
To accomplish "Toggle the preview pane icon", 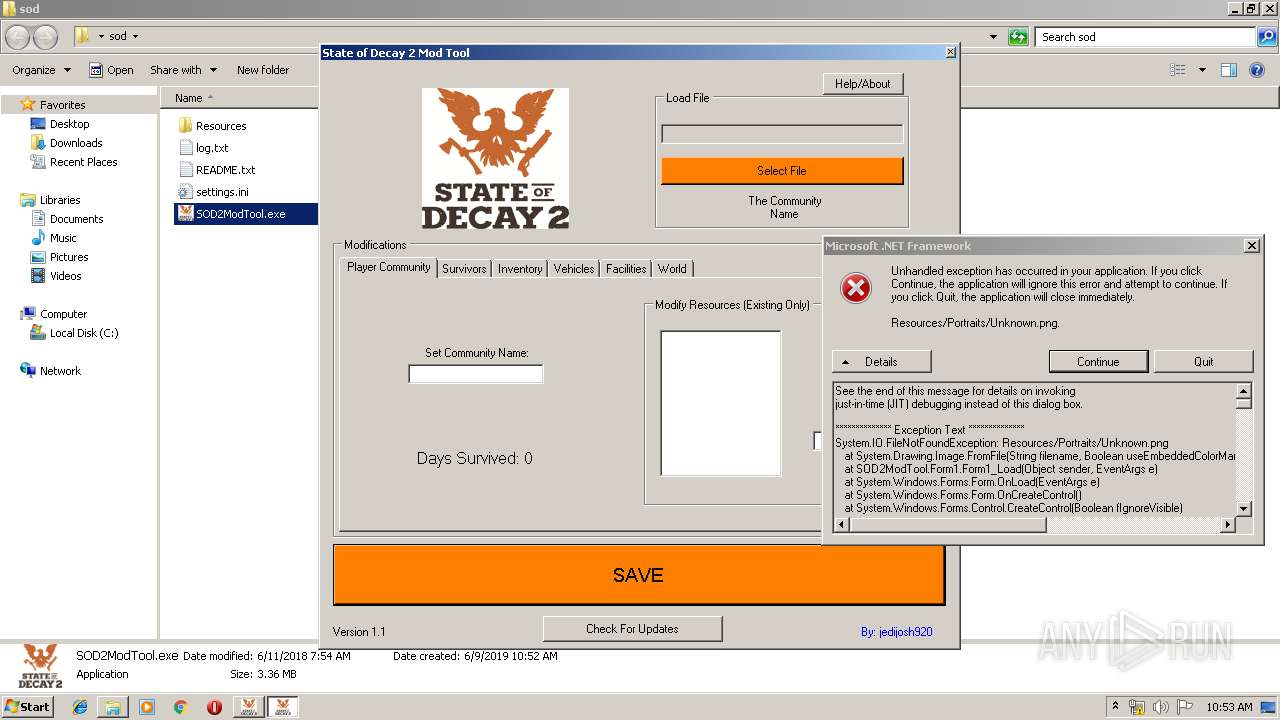I will [x=1229, y=70].
